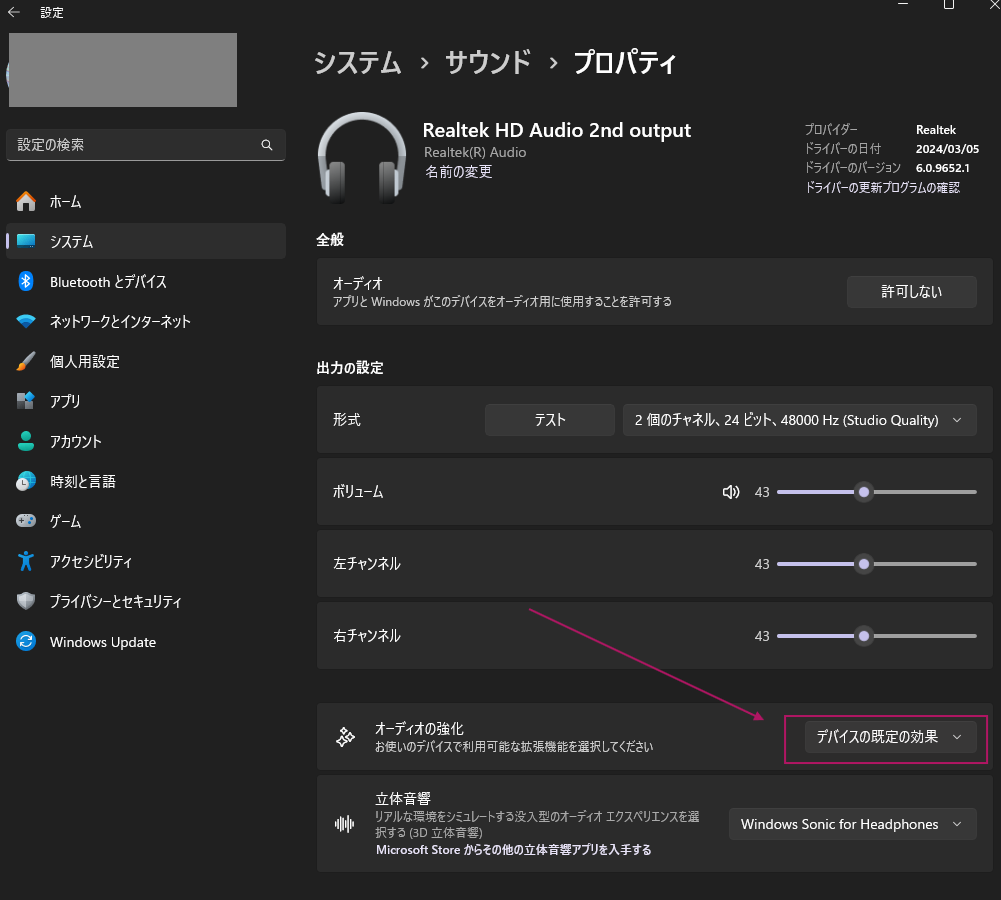Click the search magnifier icon
This screenshot has height=900, width=1001.
tap(267, 145)
